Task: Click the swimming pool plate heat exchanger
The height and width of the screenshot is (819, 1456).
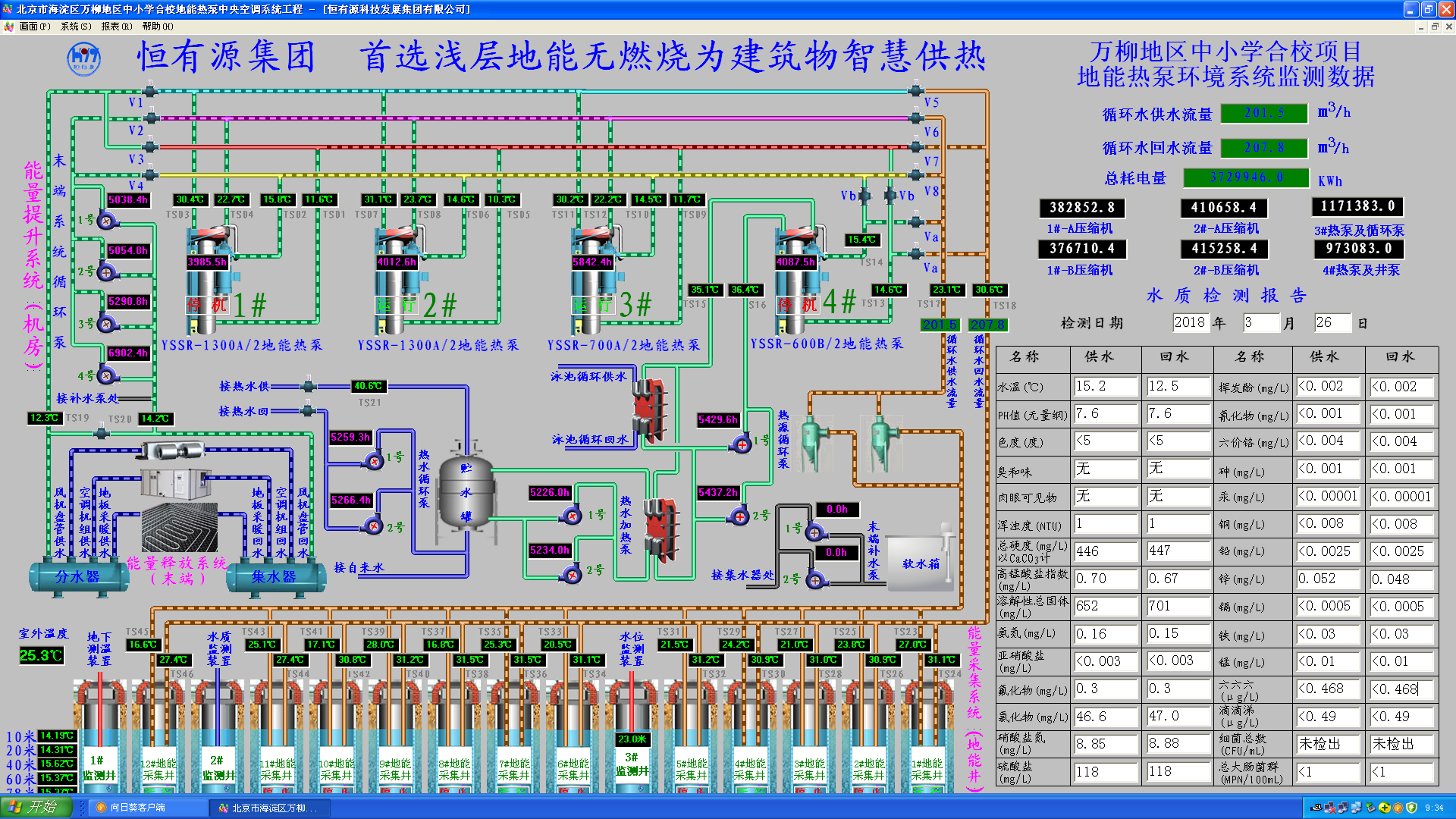Action: [649, 409]
